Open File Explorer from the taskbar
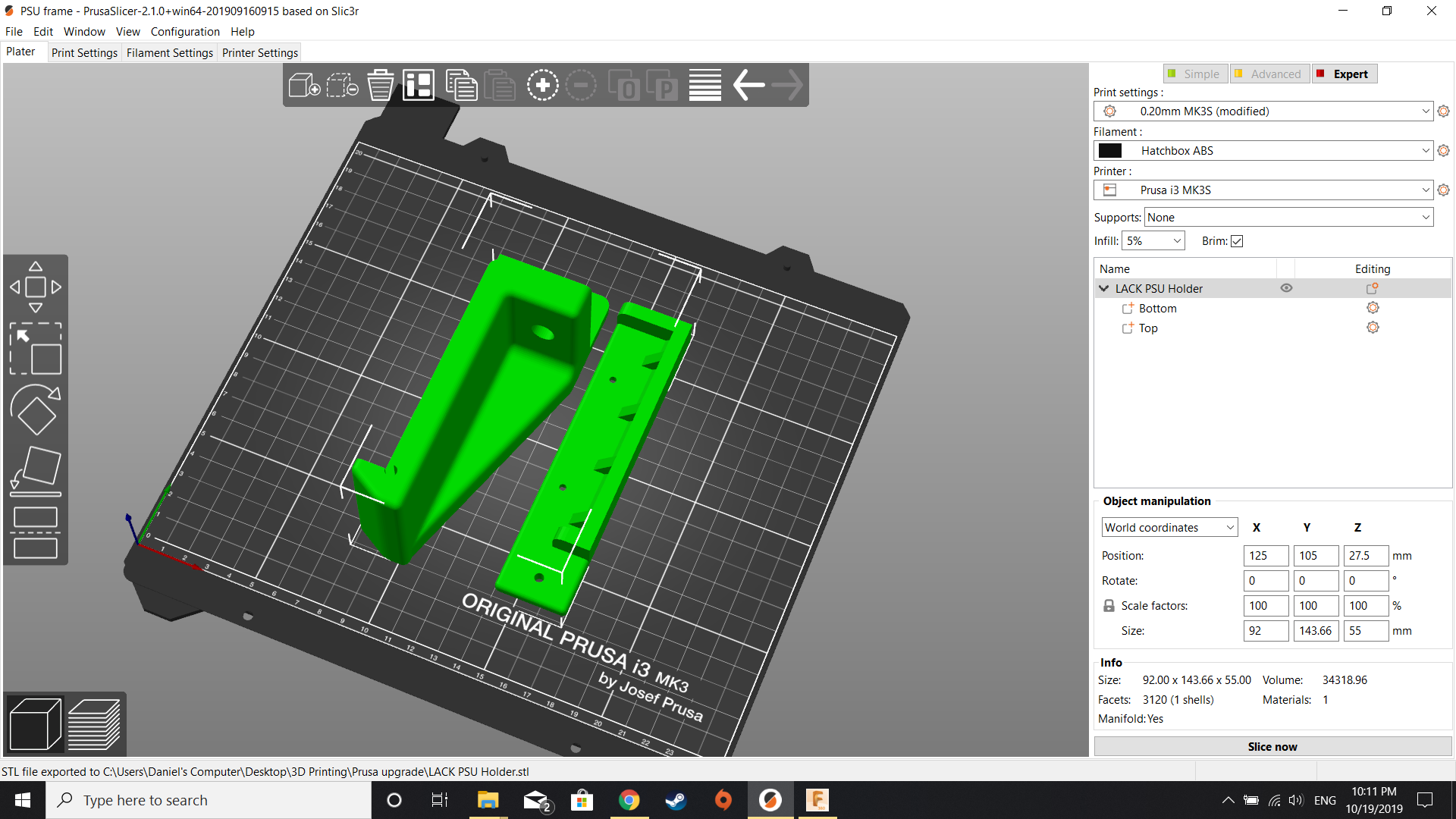 coord(488,800)
